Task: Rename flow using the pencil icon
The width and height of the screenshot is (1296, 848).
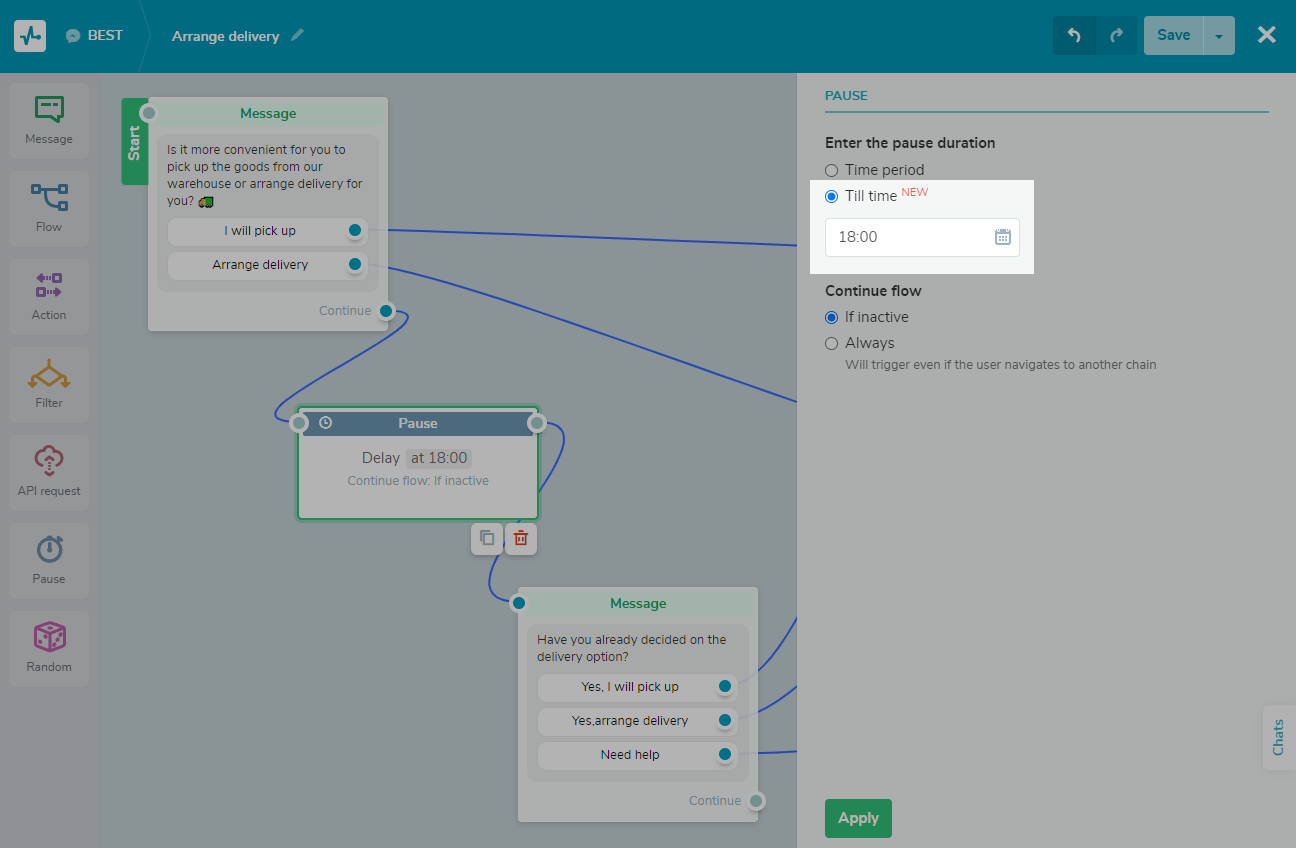Action: click(x=297, y=36)
